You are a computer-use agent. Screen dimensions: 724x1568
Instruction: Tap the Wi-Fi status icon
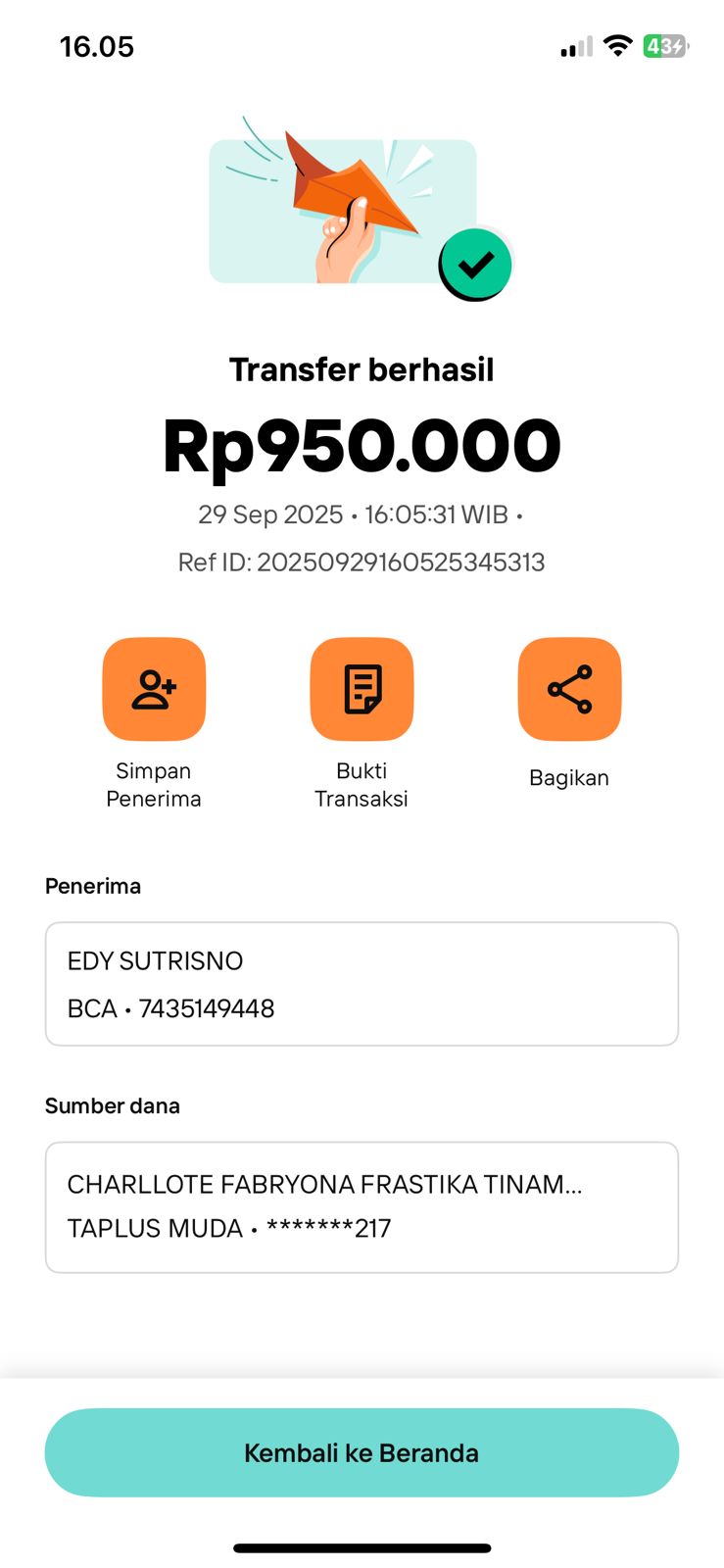coord(617,46)
